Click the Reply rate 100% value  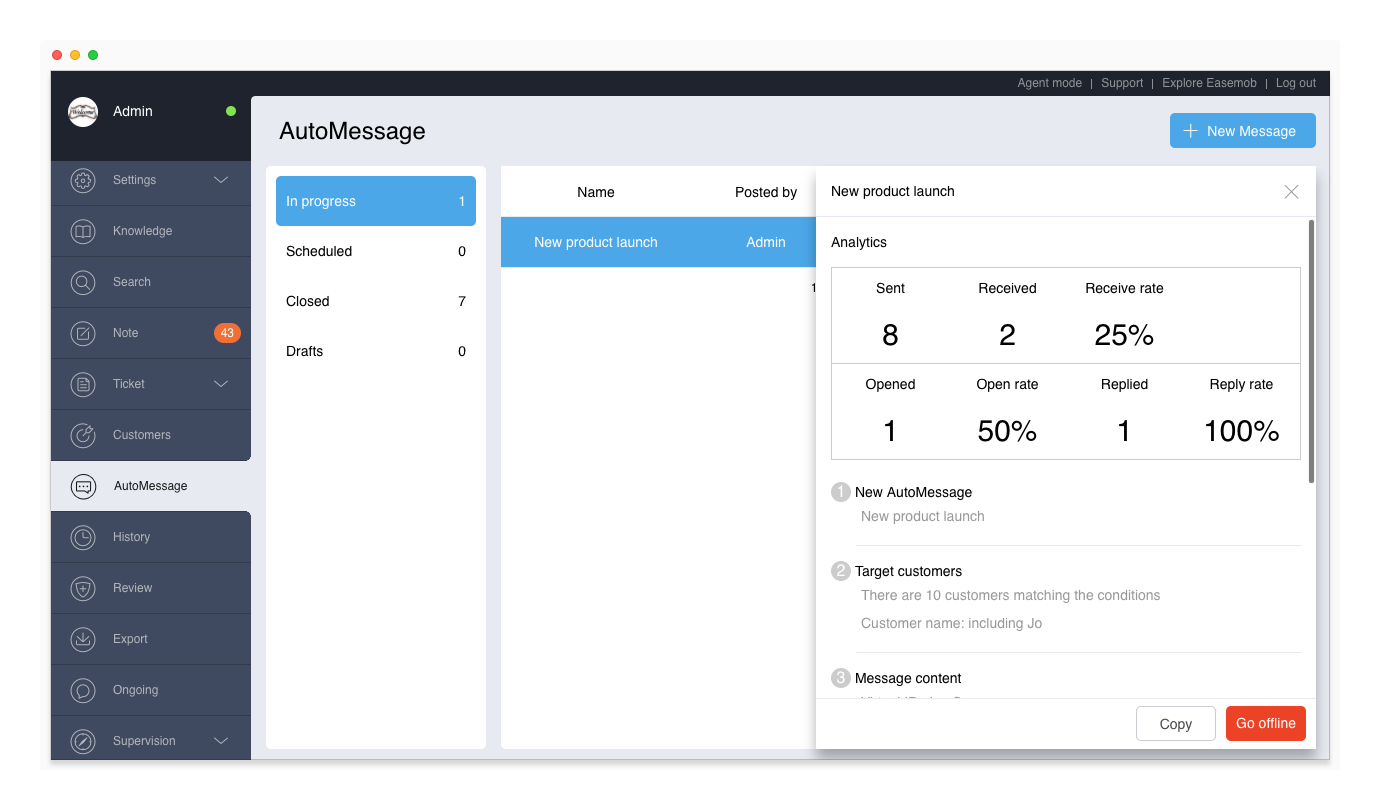click(1242, 431)
